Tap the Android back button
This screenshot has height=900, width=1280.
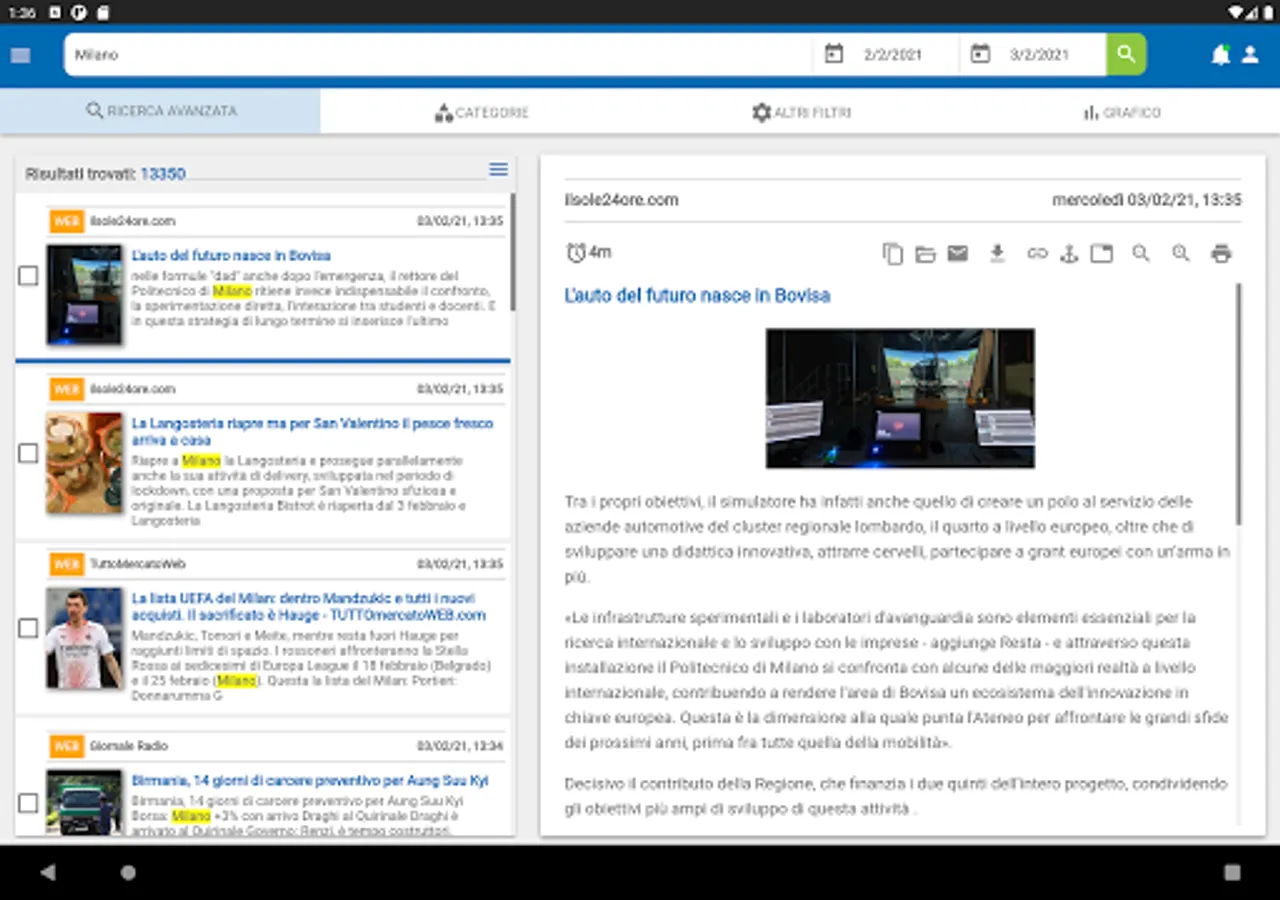[x=47, y=872]
